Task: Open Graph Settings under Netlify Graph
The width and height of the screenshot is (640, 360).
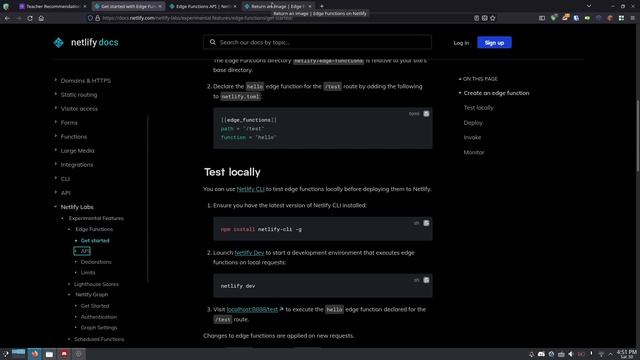Action: (99, 328)
